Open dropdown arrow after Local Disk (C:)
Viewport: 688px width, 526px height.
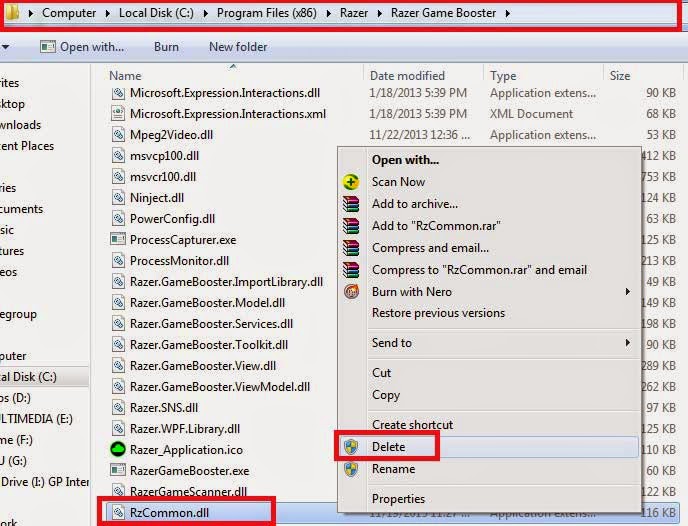coord(205,13)
